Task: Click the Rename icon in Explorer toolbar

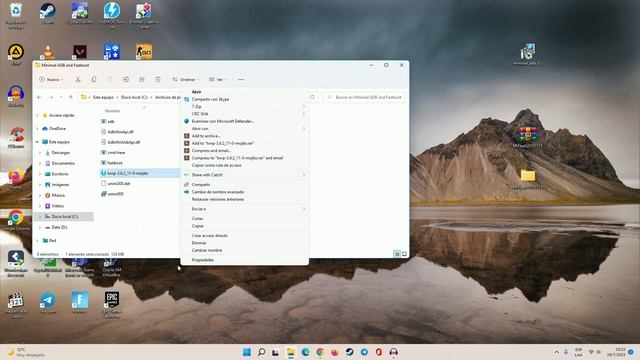Action: coord(126,79)
